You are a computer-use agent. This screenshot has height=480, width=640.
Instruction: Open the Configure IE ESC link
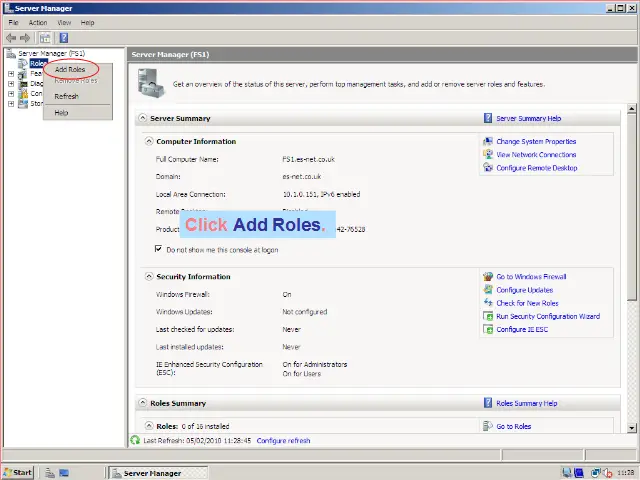(x=522, y=329)
